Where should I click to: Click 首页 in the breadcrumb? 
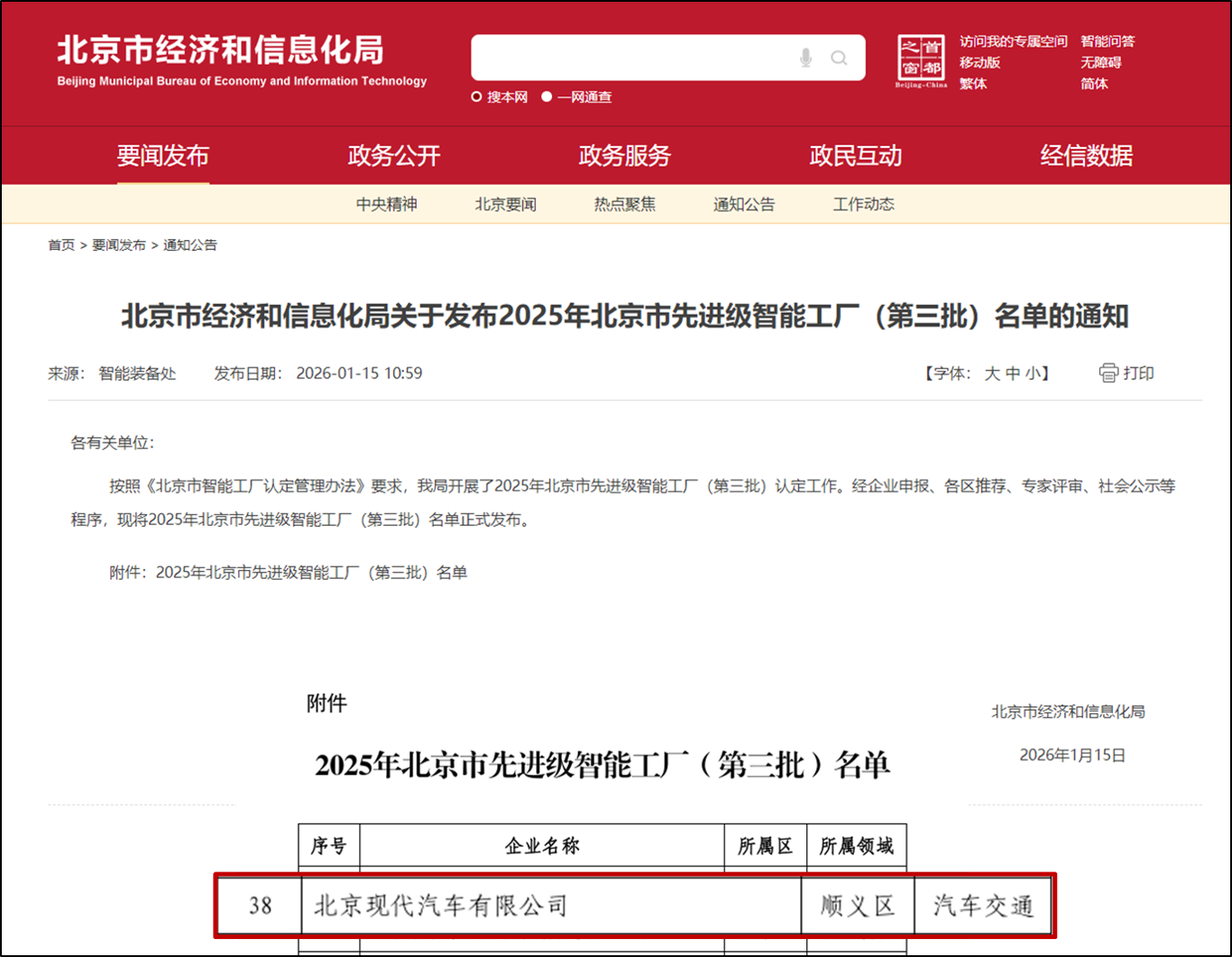(x=61, y=245)
